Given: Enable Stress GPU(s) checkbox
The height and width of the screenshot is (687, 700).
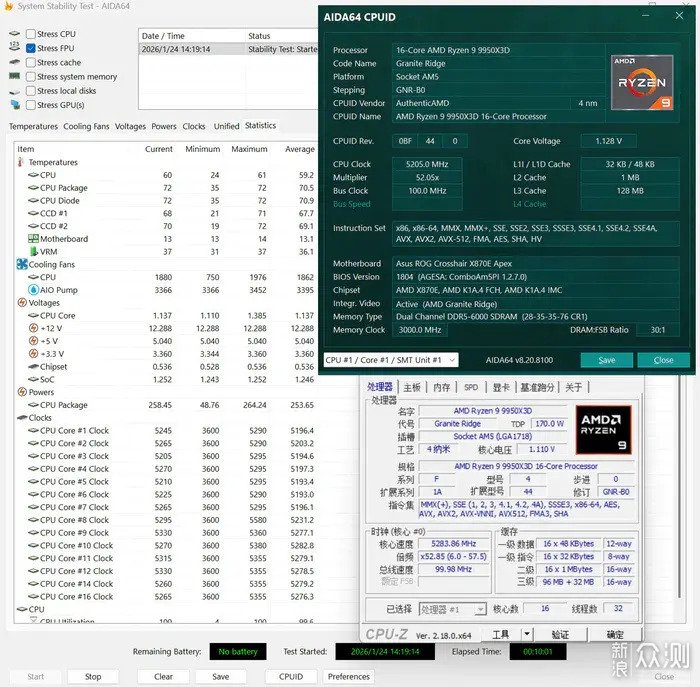Looking at the screenshot, I should click(31, 105).
